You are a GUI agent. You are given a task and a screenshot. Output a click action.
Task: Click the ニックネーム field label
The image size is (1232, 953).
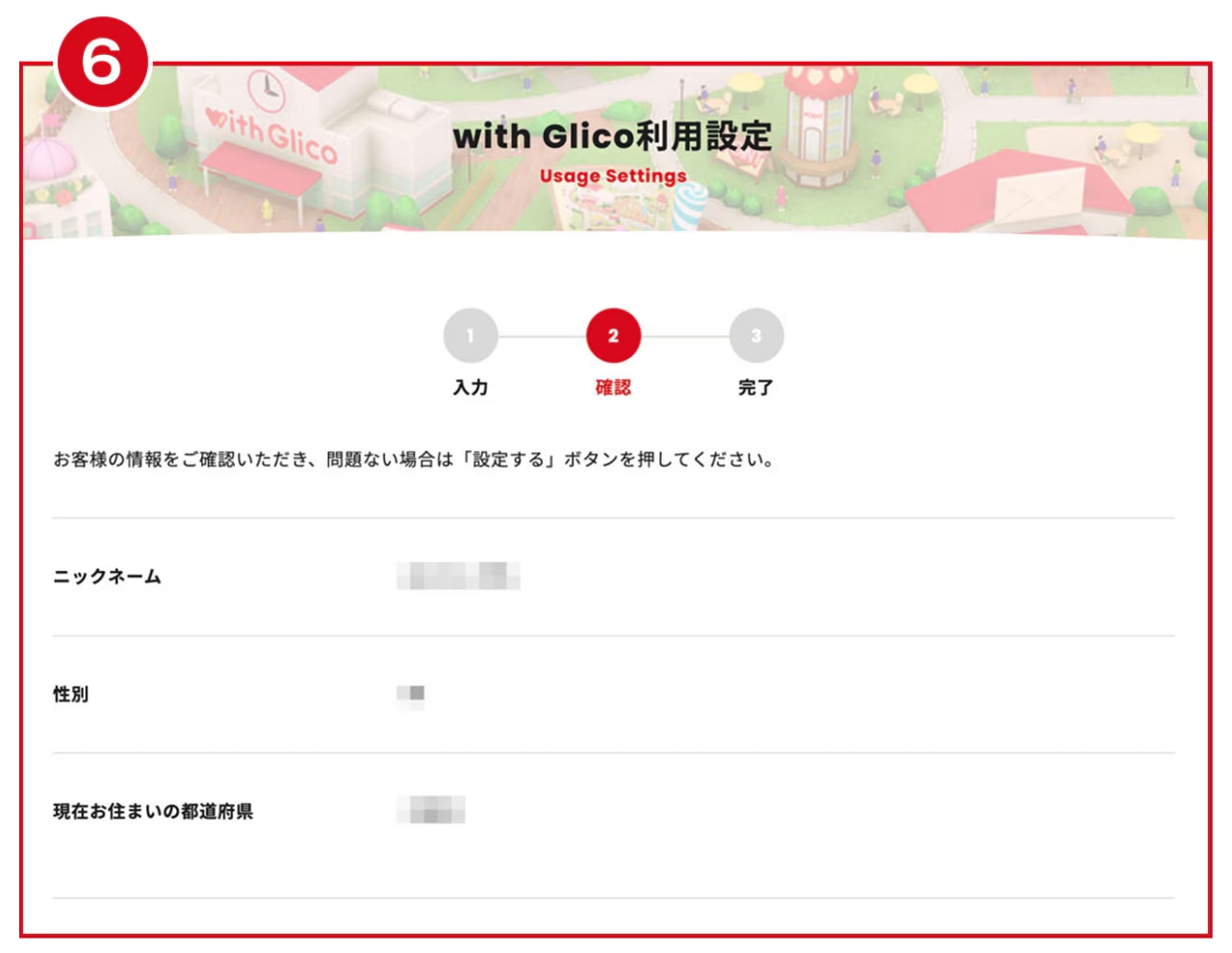(107, 577)
